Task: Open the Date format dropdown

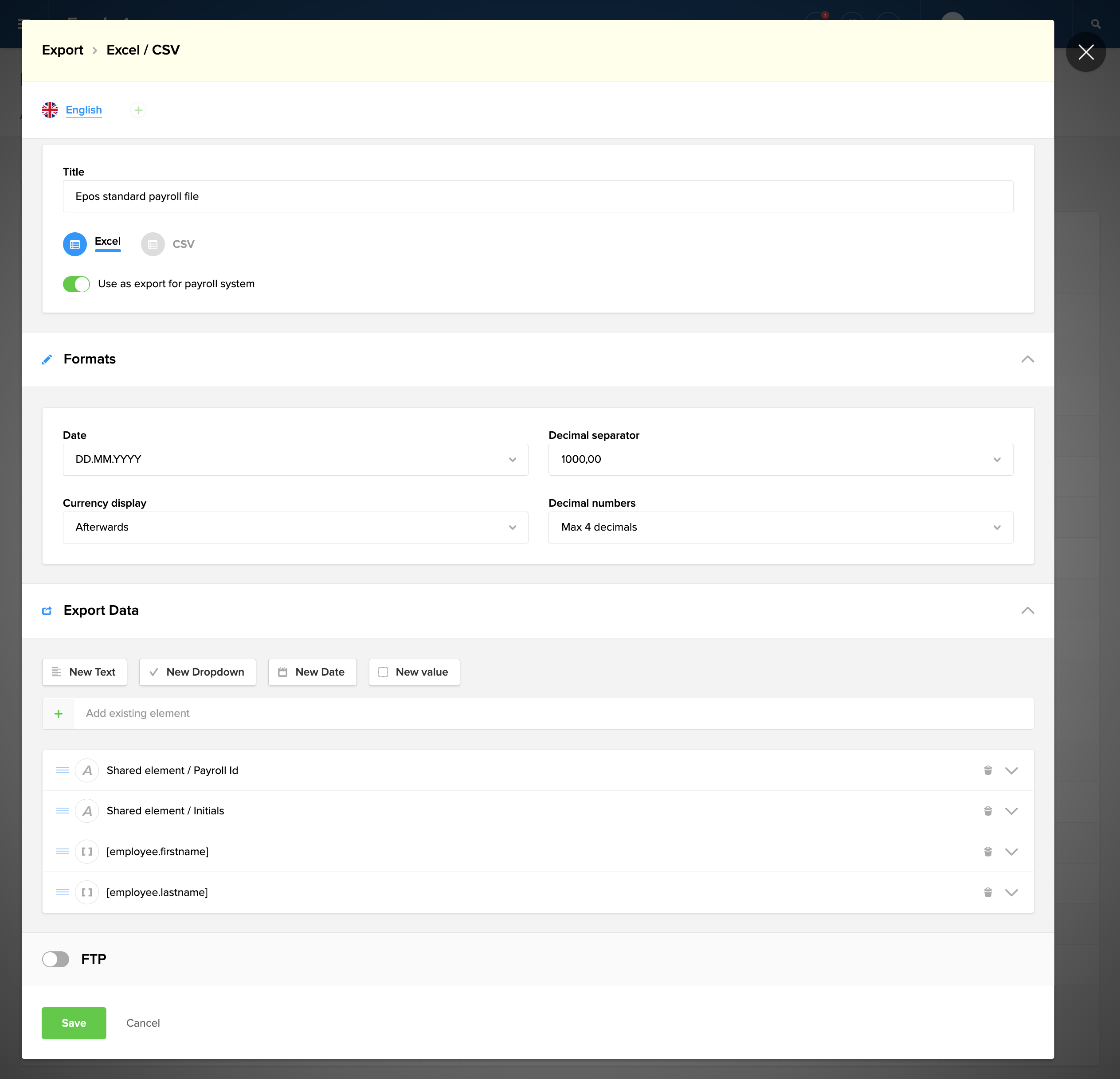Action: [295, 459]
